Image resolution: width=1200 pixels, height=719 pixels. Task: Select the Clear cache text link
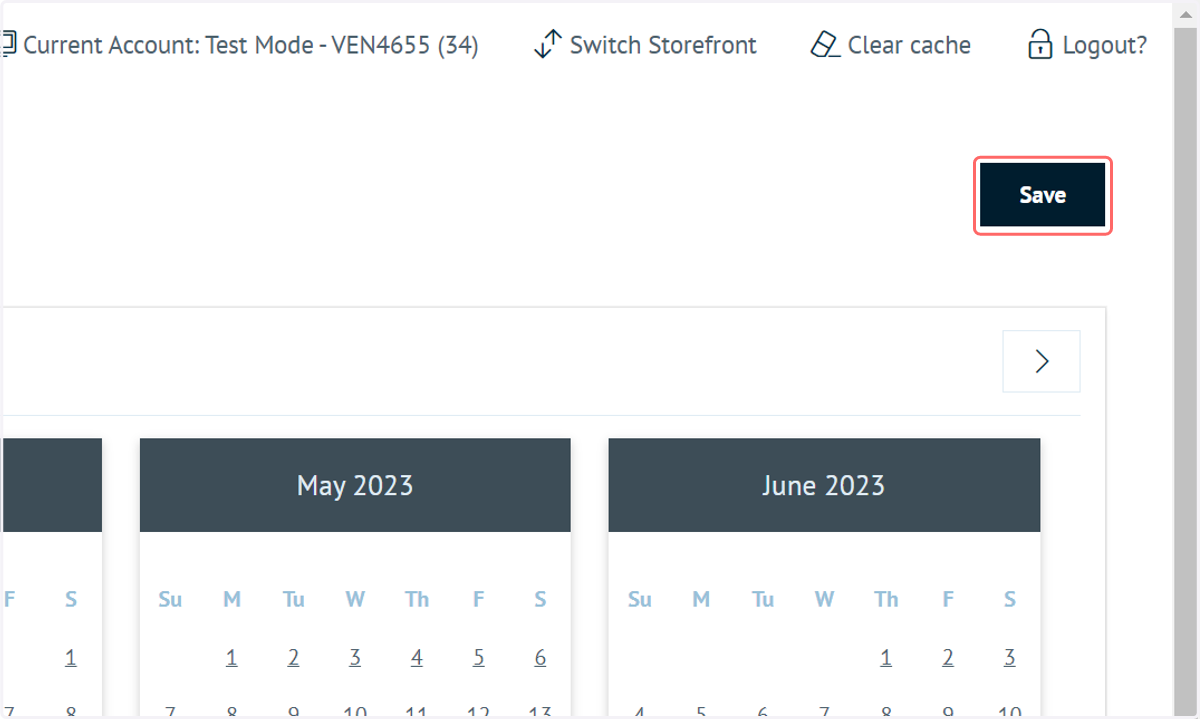tap(909, 45)
